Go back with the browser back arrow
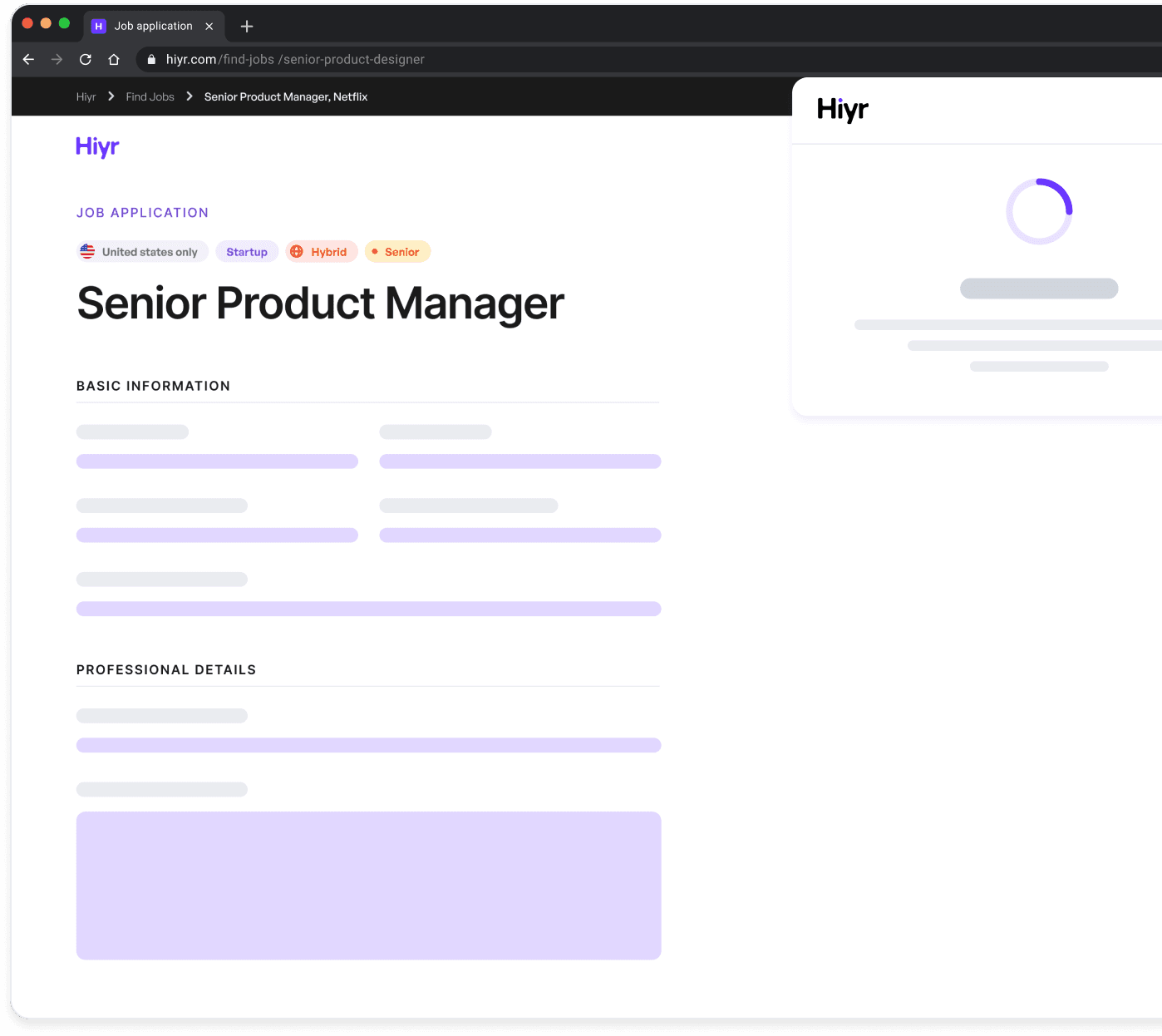The image size is (1162, 1036). point(28,59)
